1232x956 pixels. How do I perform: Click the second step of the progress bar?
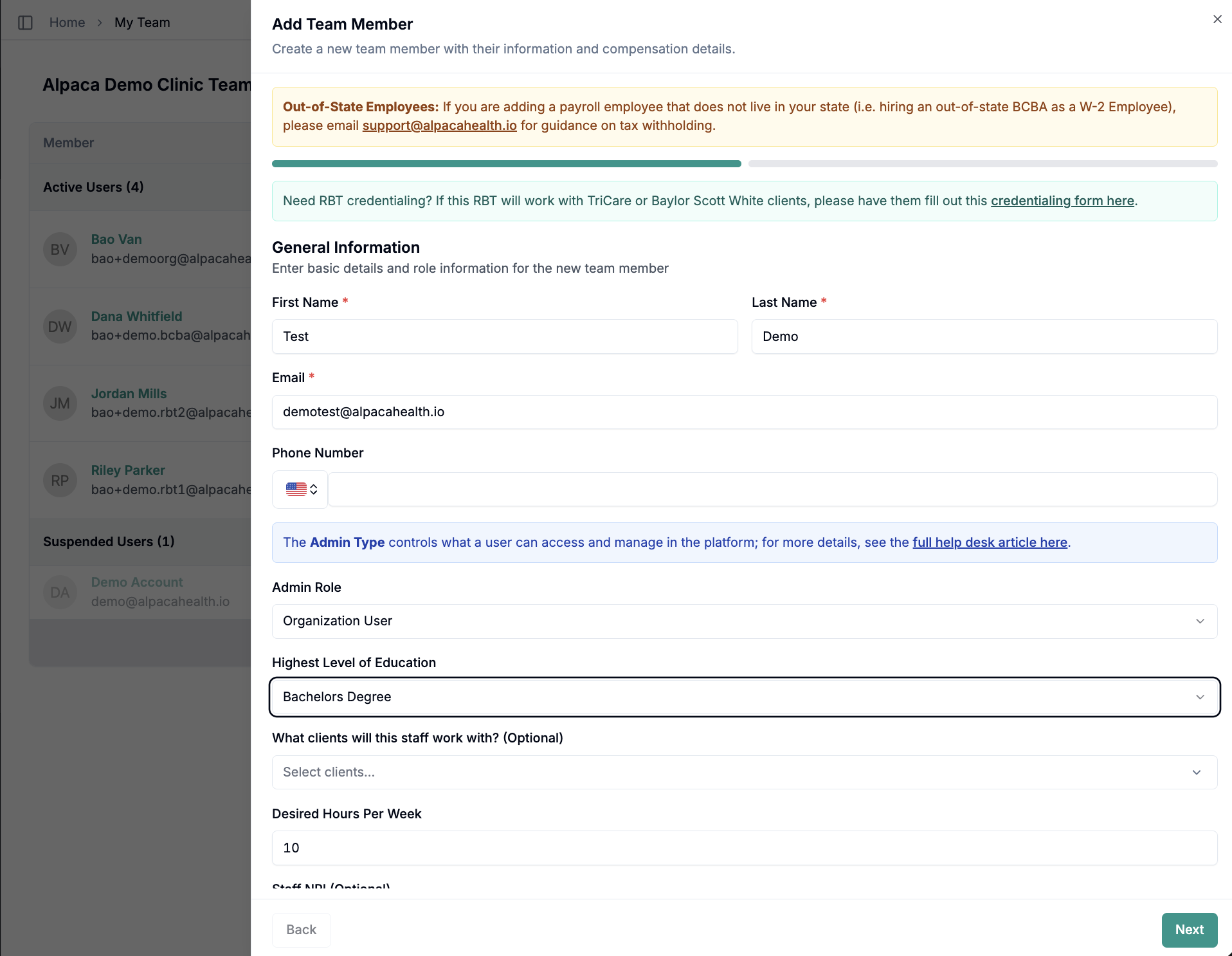[983, 164]
